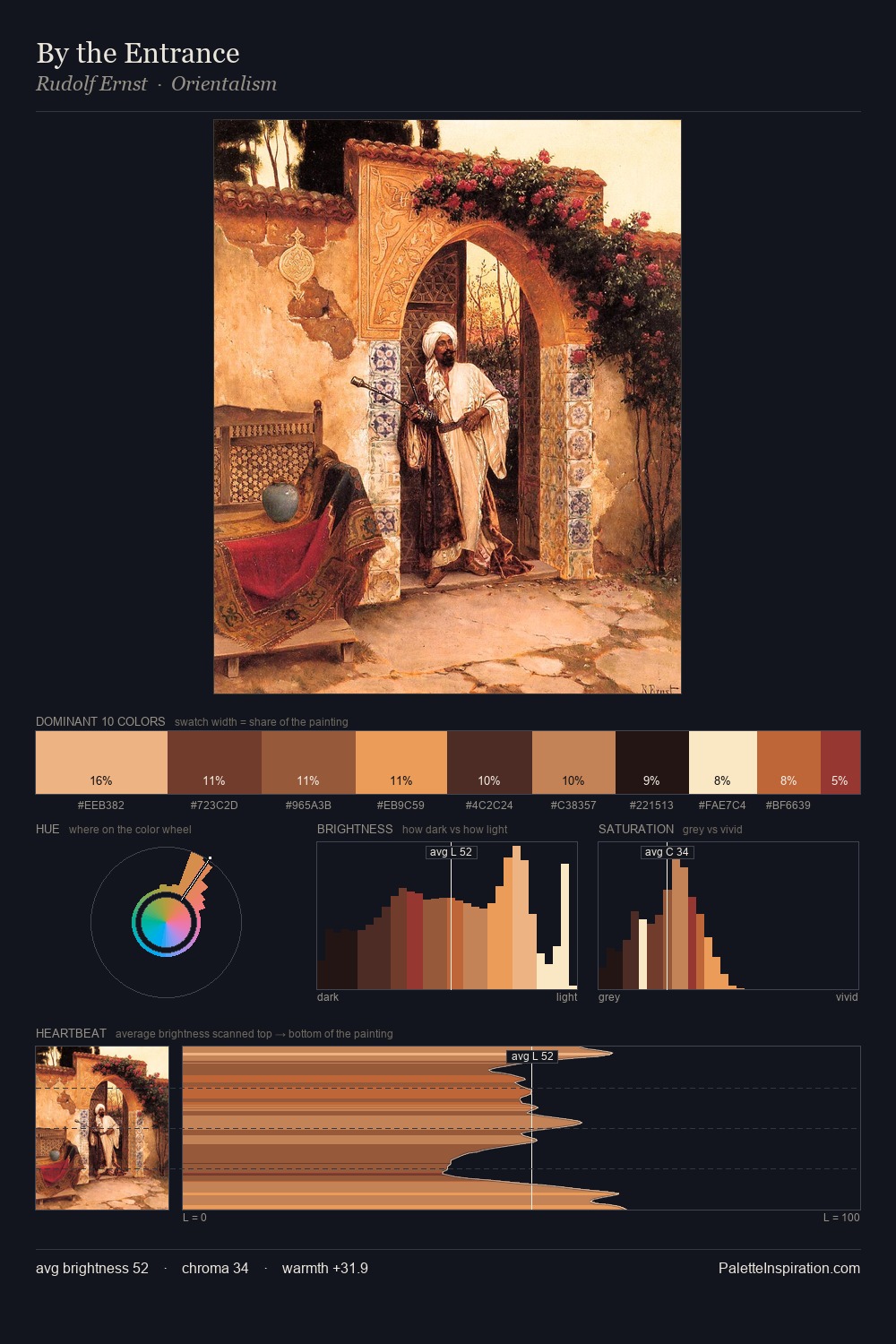Click the hex code text '#221513'
The height and width of the screenshot is (1344, 896).
tap(651, 806)
